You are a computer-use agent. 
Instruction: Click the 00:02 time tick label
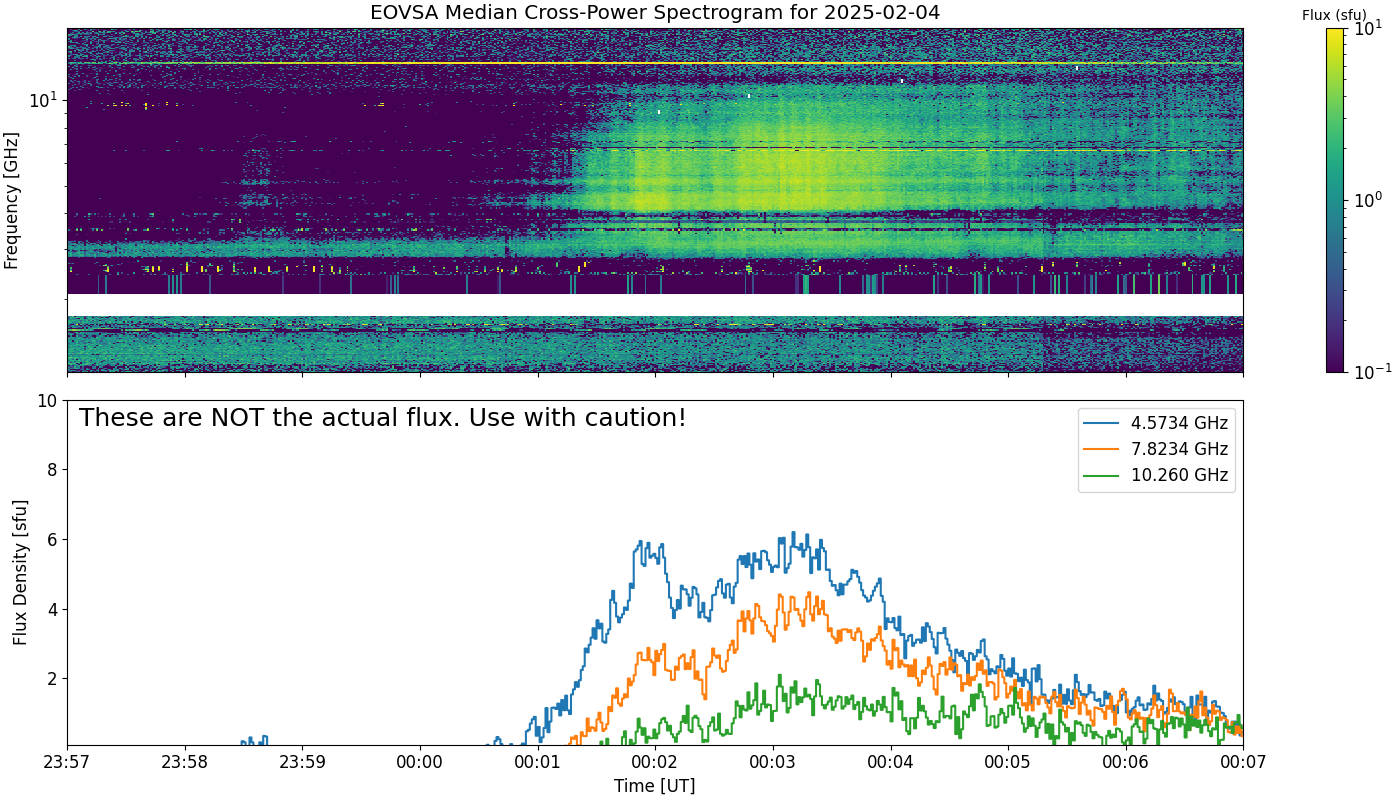655,764
